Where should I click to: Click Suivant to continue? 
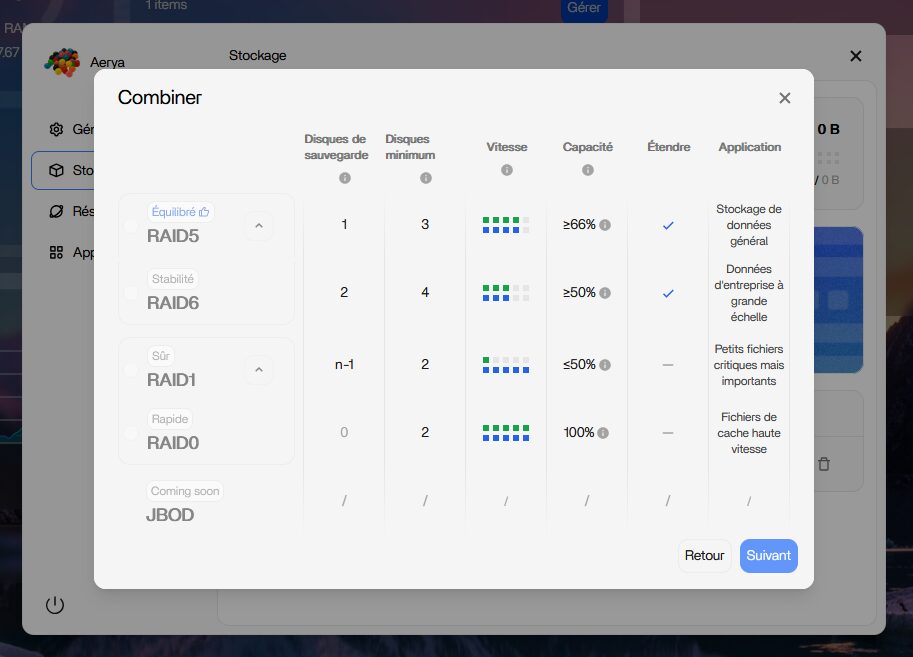pos(768,556)
